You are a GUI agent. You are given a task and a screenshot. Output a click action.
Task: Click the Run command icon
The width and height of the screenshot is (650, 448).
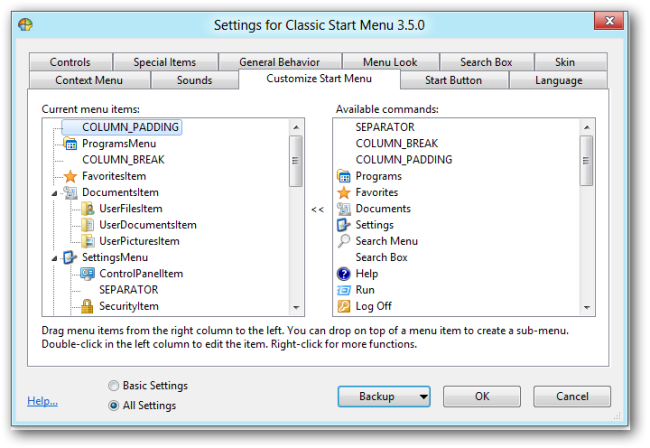[344, 290]
